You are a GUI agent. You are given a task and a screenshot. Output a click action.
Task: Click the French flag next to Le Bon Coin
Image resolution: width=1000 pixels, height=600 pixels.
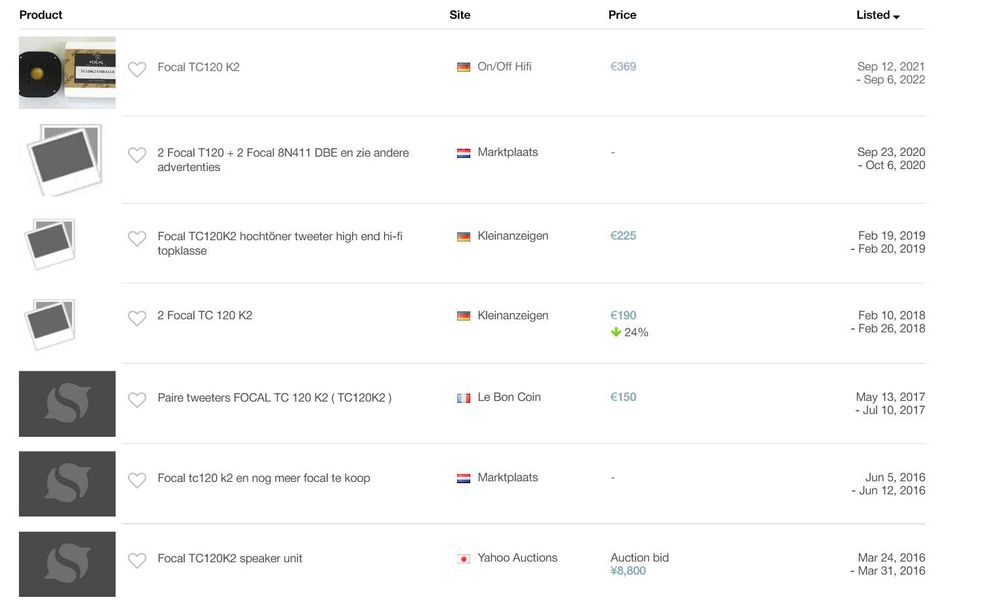(x=463, y=398)
